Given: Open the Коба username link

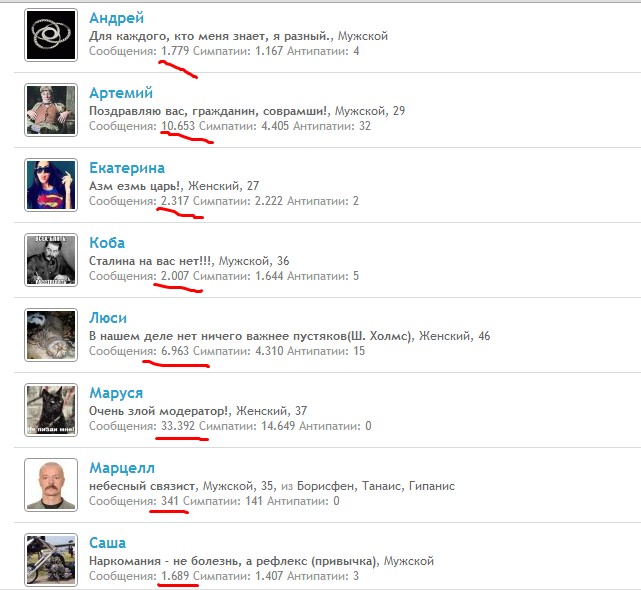Looking at the screenshot, I should [x=107, y=243].
